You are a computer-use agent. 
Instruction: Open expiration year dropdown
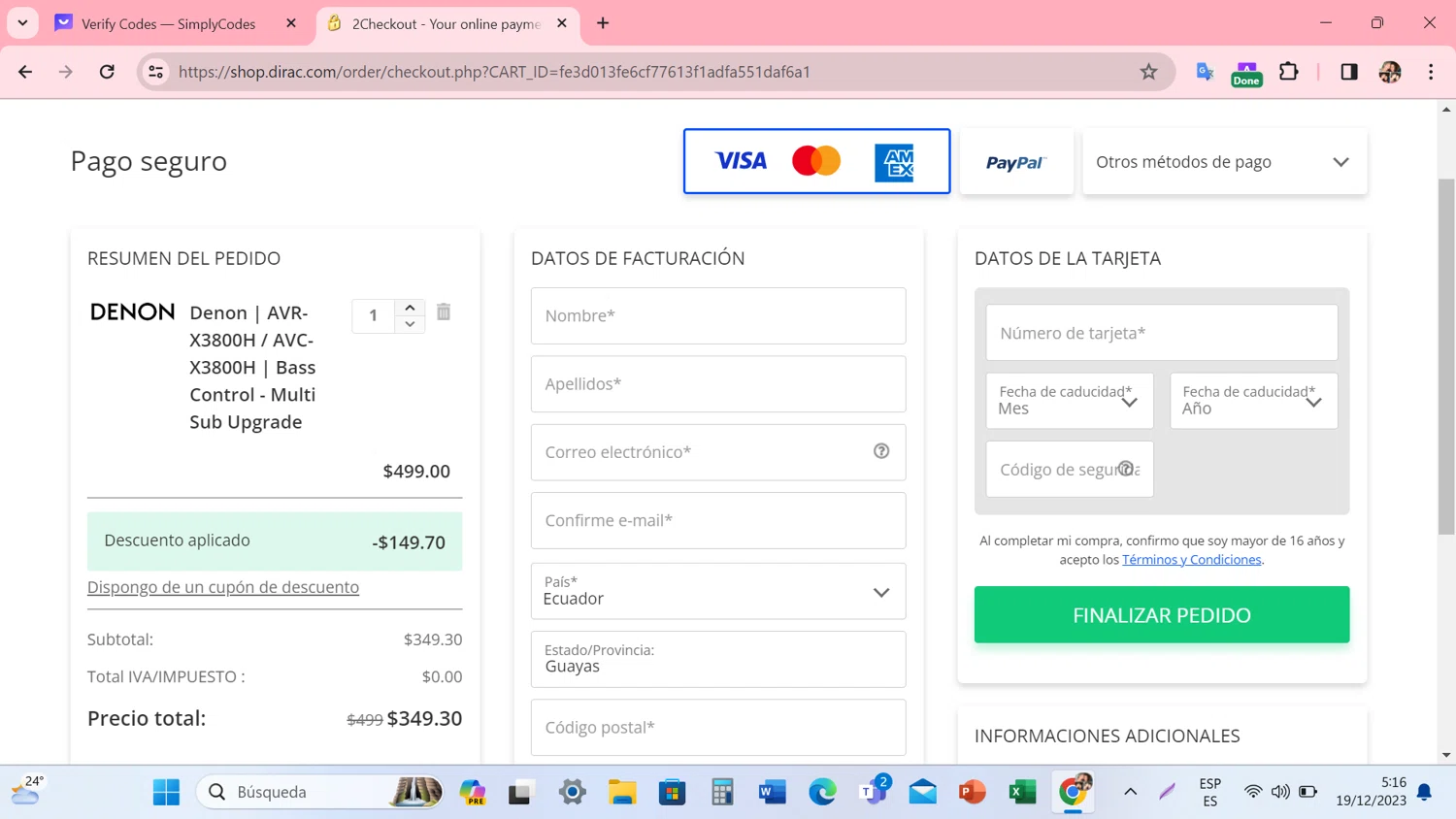coord(1253,401)
